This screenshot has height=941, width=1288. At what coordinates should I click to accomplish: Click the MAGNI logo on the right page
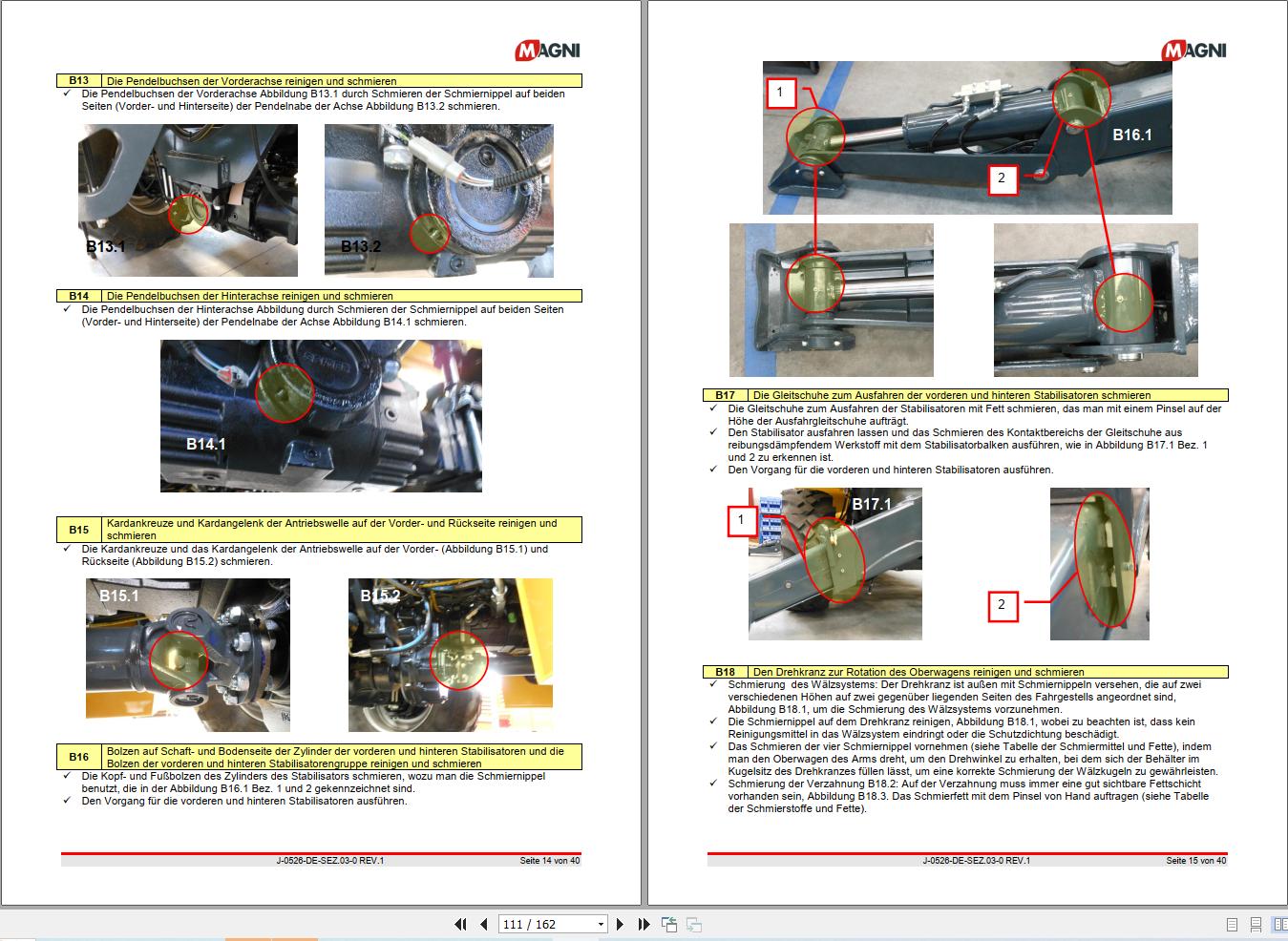(1193, 51)
